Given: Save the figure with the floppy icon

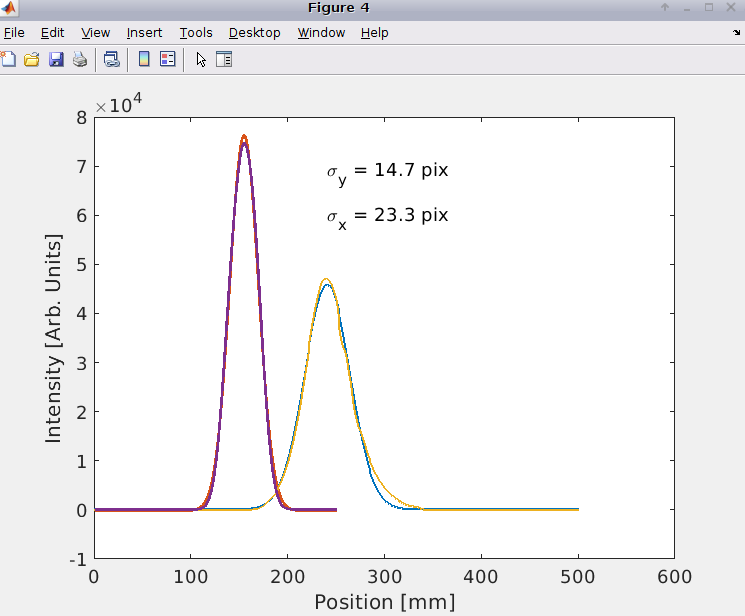Looking at the screenshot, I should click(x=56, y=59).
